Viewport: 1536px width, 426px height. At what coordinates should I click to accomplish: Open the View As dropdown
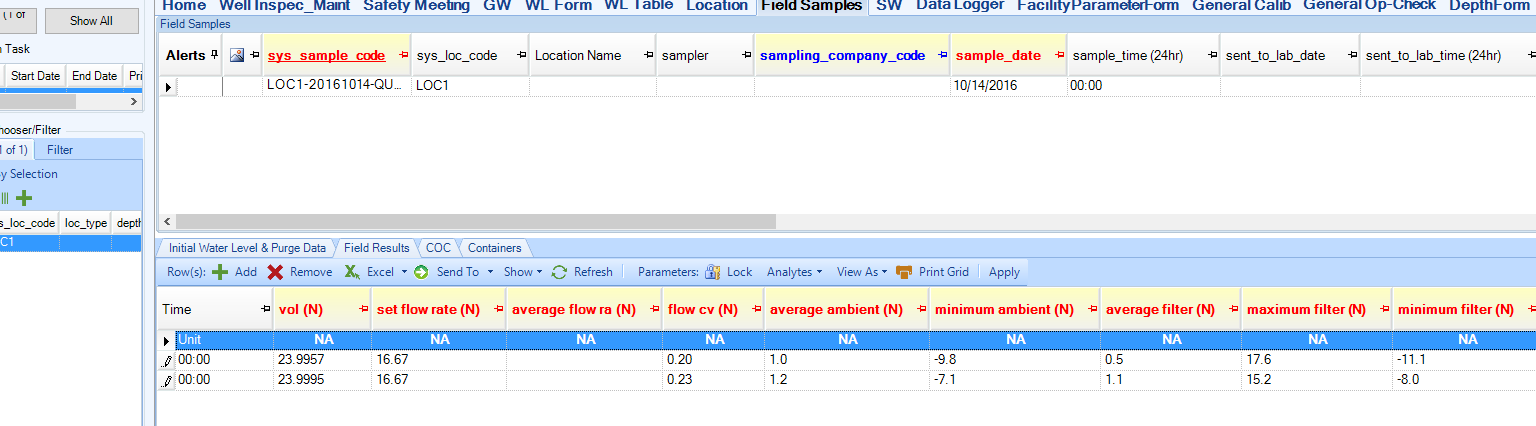pyautogui.click(x=861, y=272)
